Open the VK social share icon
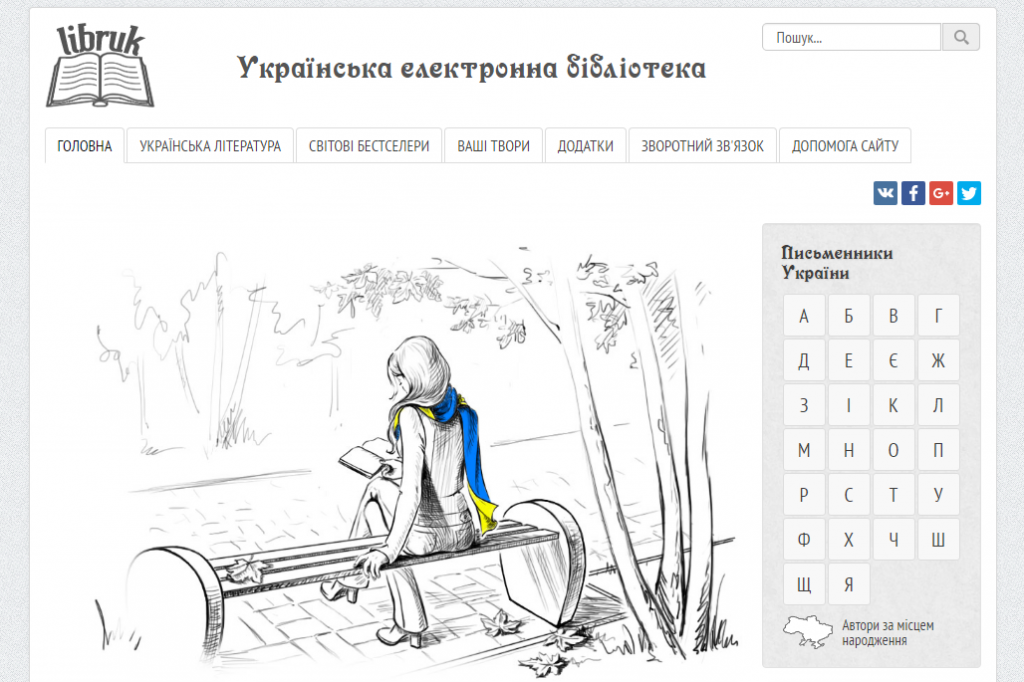This screenshot has width=1024, height=682. pyautogui.click(x=885, y=193)
